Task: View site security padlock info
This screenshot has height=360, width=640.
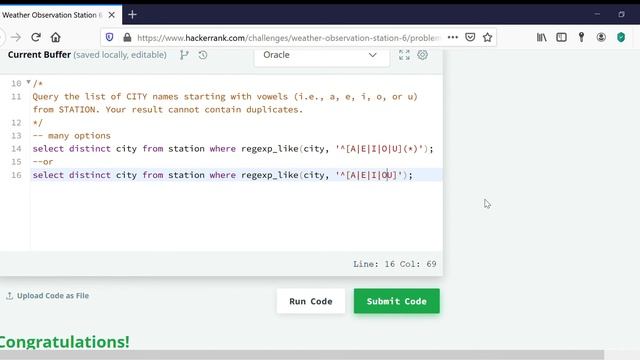Action: tap(127, 38)
